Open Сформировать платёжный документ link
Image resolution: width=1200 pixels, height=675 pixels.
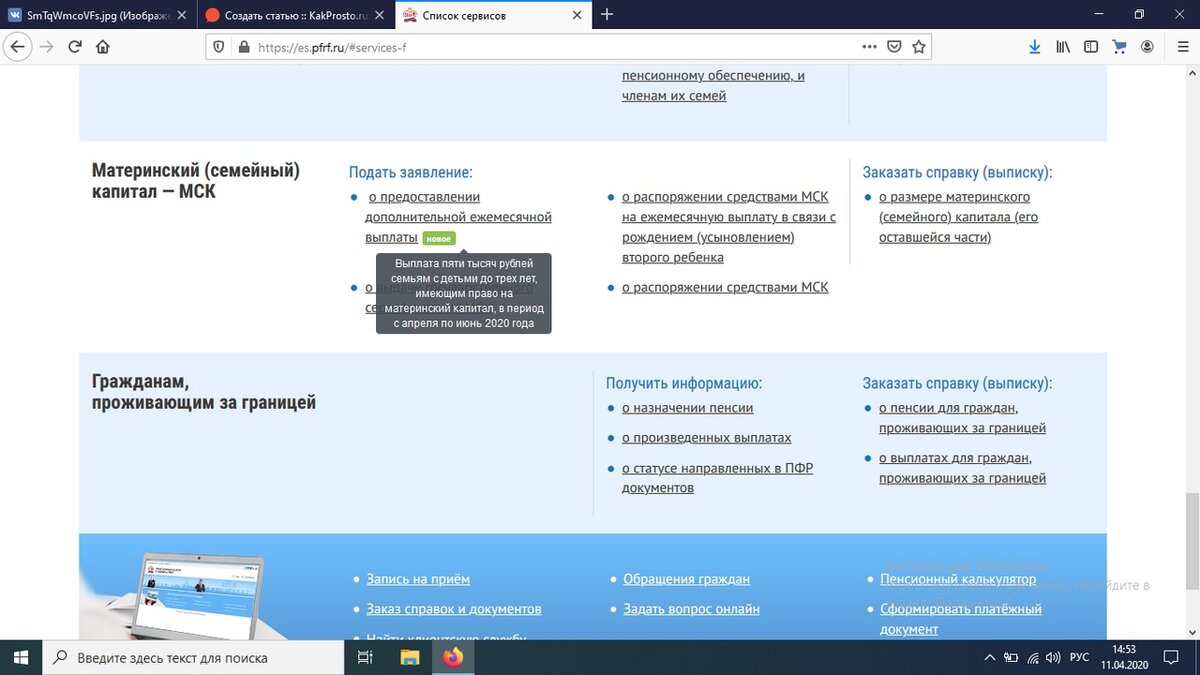point(961,619)
